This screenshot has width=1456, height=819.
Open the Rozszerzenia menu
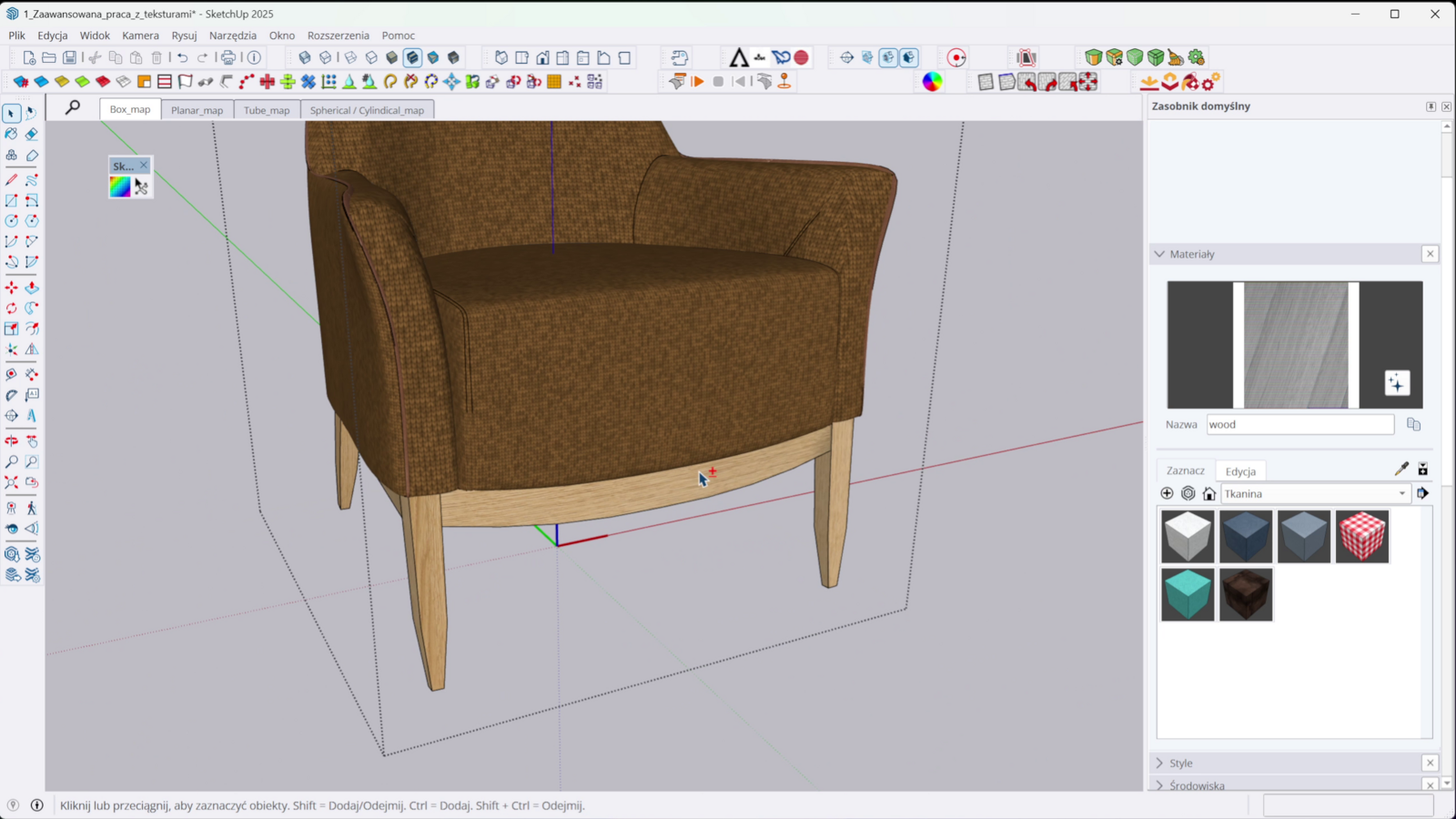[x=338, y=35]
